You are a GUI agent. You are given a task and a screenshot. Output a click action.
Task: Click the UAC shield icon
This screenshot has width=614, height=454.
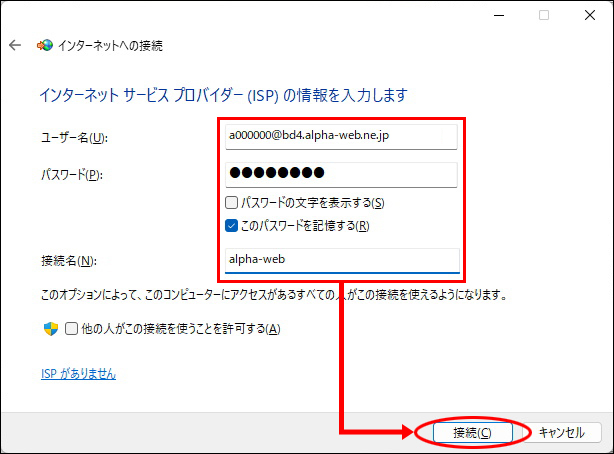click(x=51, y=329)
